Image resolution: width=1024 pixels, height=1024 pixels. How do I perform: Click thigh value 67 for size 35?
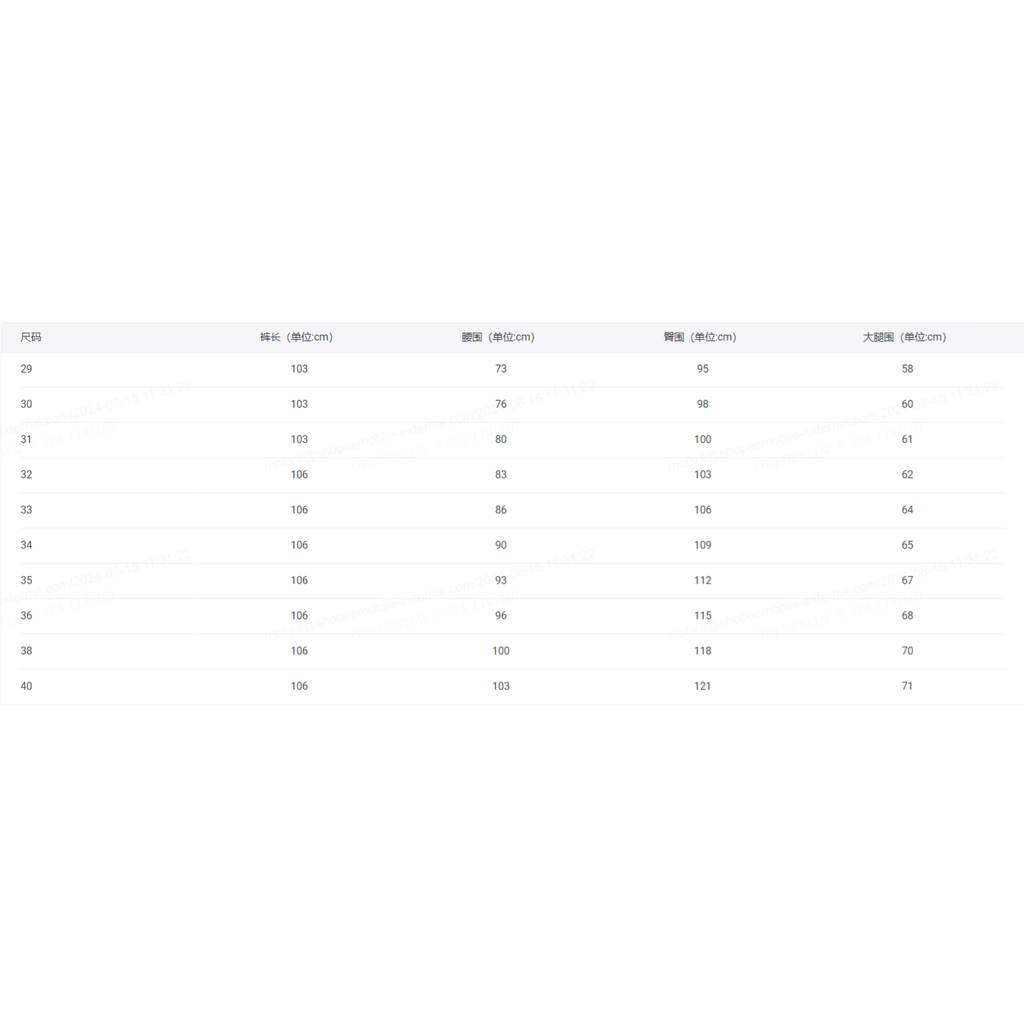click(x=907, y=580)
